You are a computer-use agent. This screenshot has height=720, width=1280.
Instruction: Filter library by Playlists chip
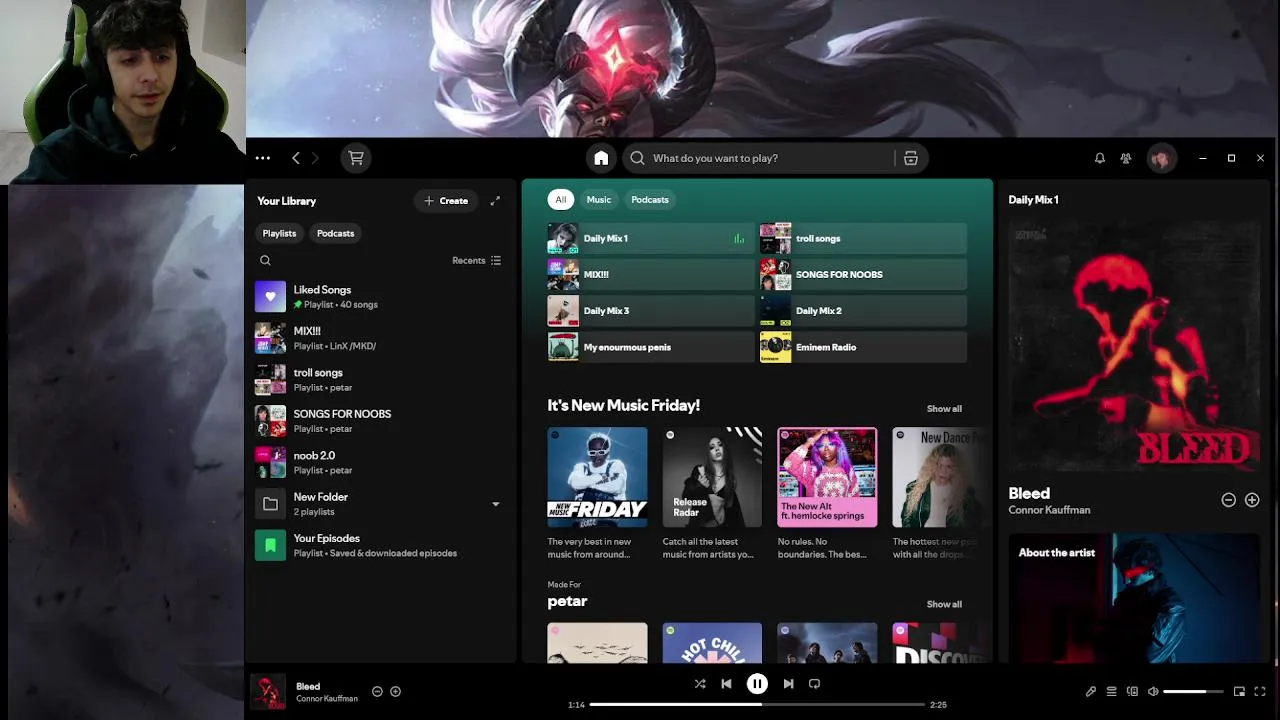pos(279,233)
